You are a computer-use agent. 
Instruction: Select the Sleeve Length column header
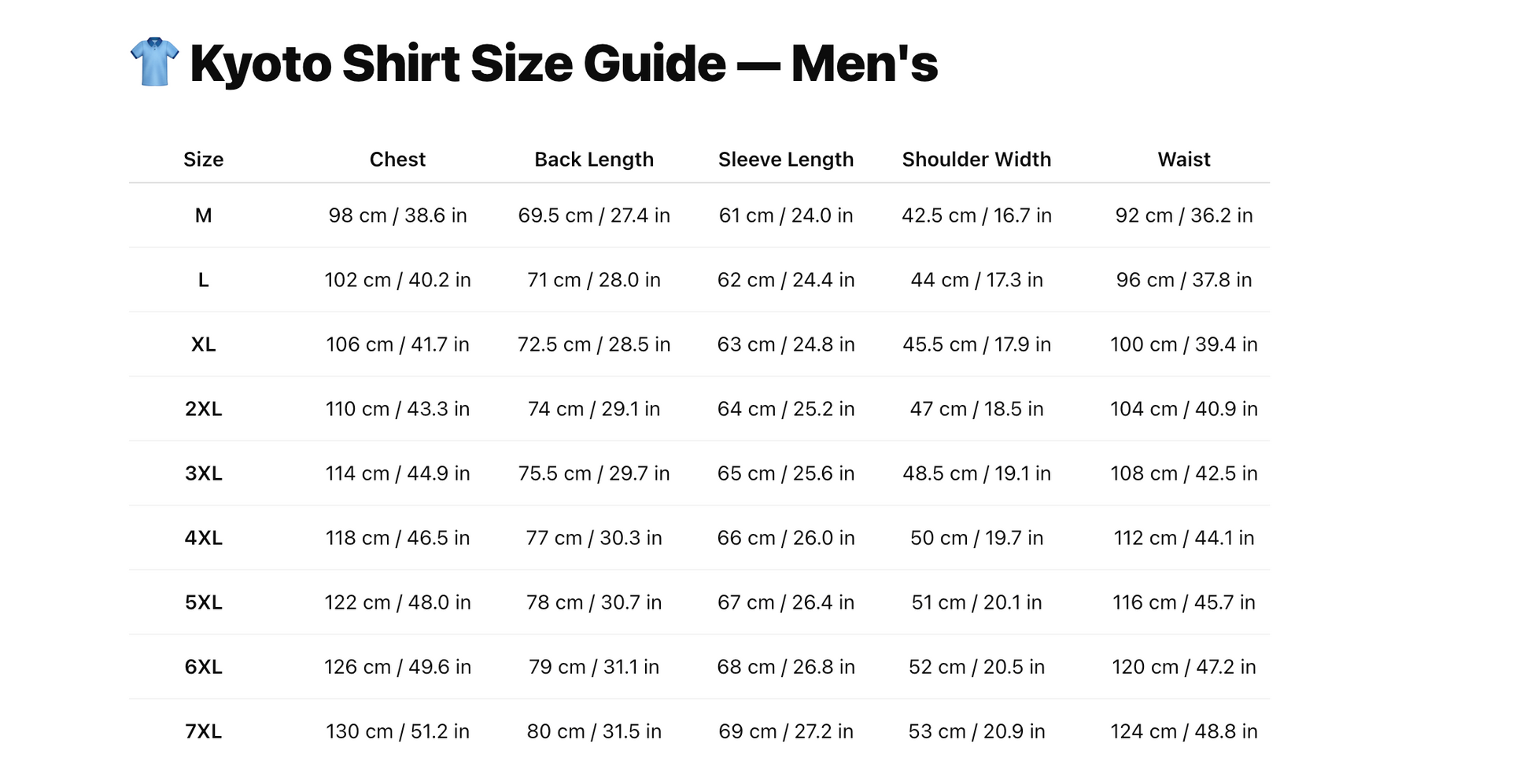[x=785, y=160]
